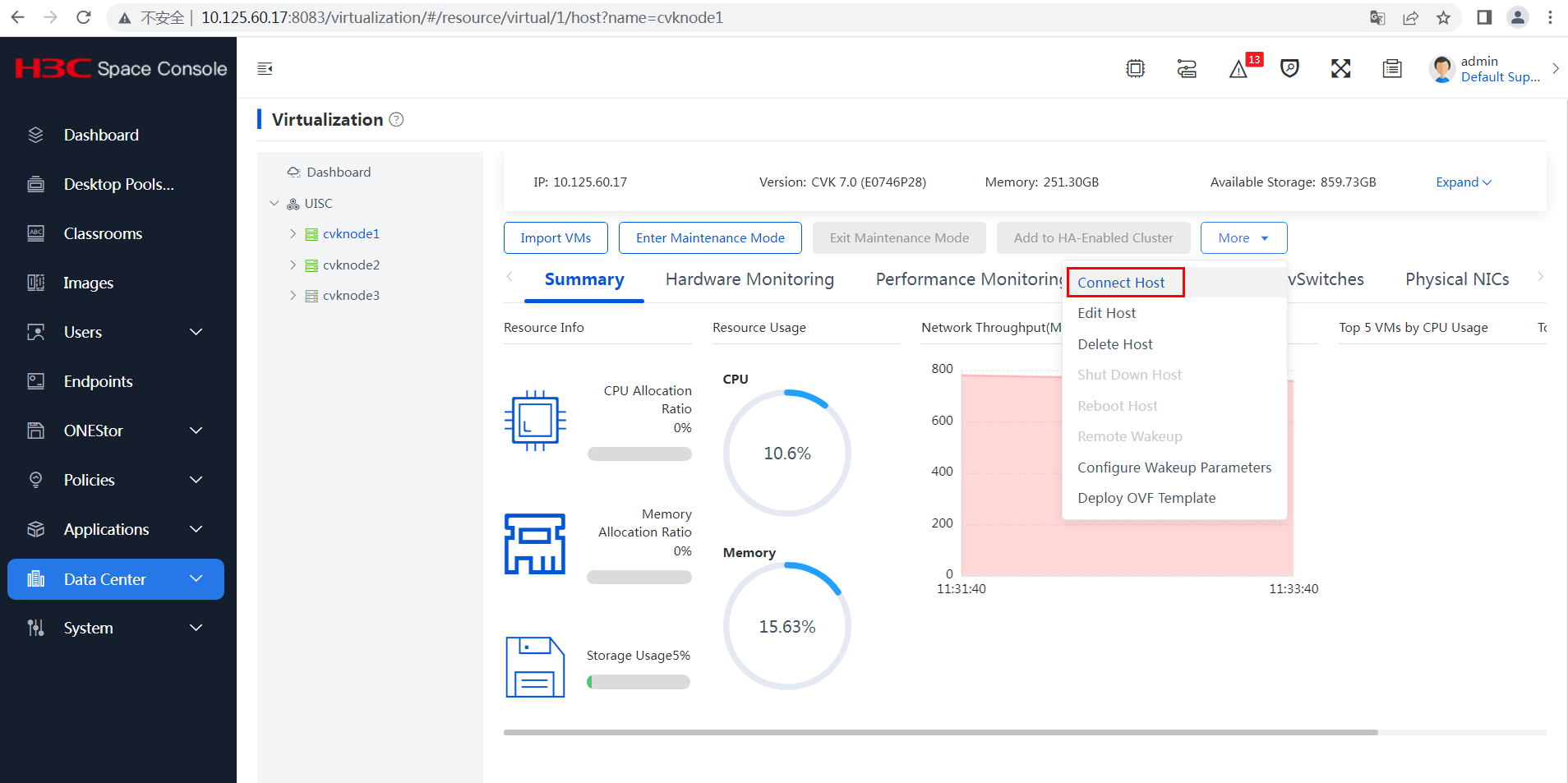Click the Memory Allocation Ratio progress bar
This screenshot has height=783, width=1568.
(639, 577)
